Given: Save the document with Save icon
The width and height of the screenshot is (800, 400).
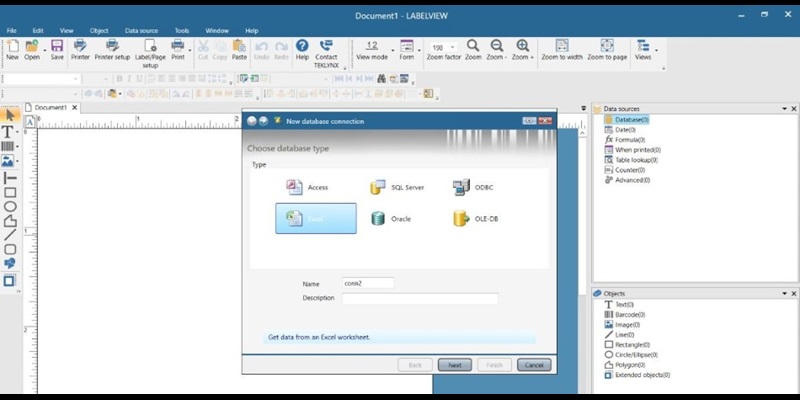Looking at the screenshot, I should click(57, 49).
